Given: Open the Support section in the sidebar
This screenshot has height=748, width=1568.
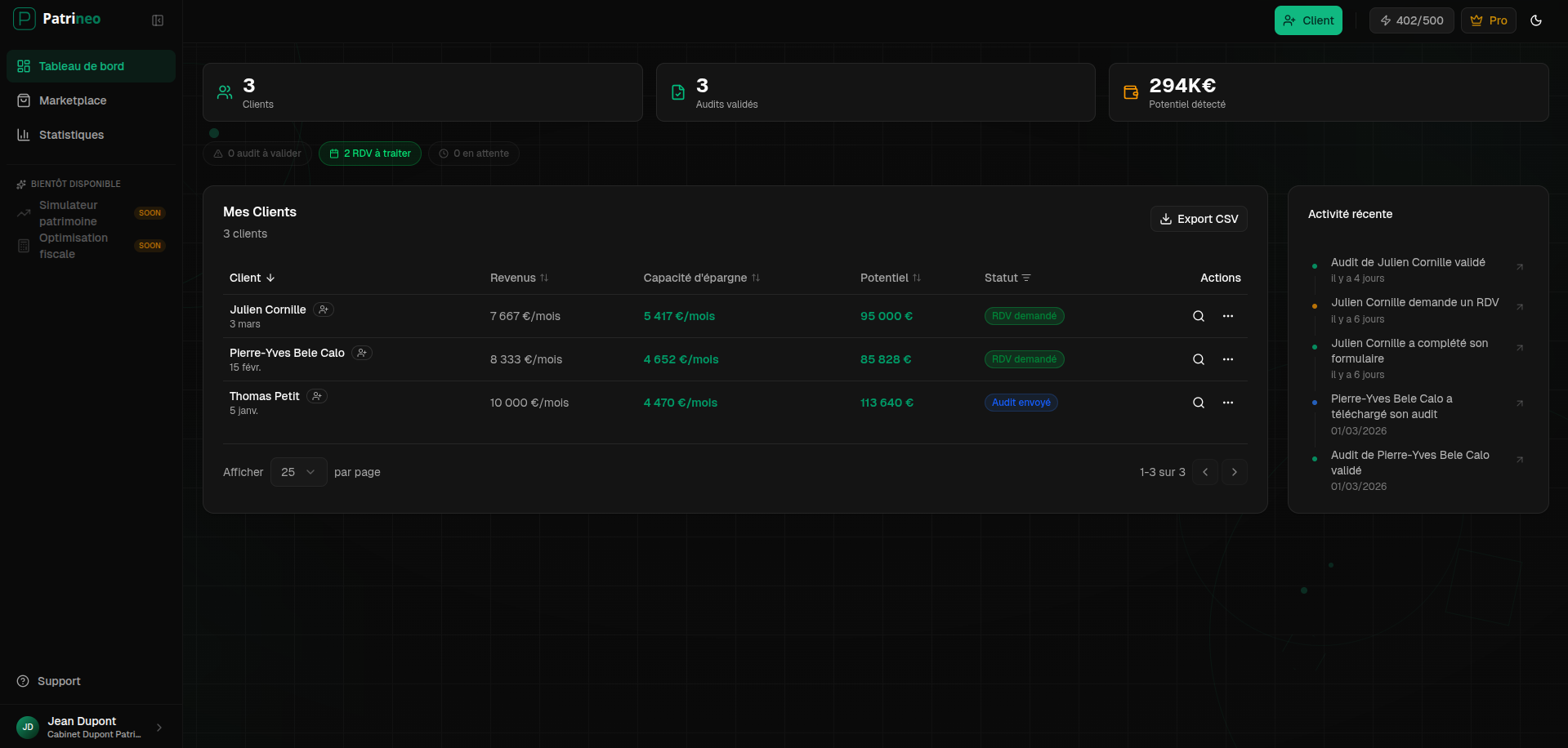Looking at the screenshot, I should pos(58,681).
